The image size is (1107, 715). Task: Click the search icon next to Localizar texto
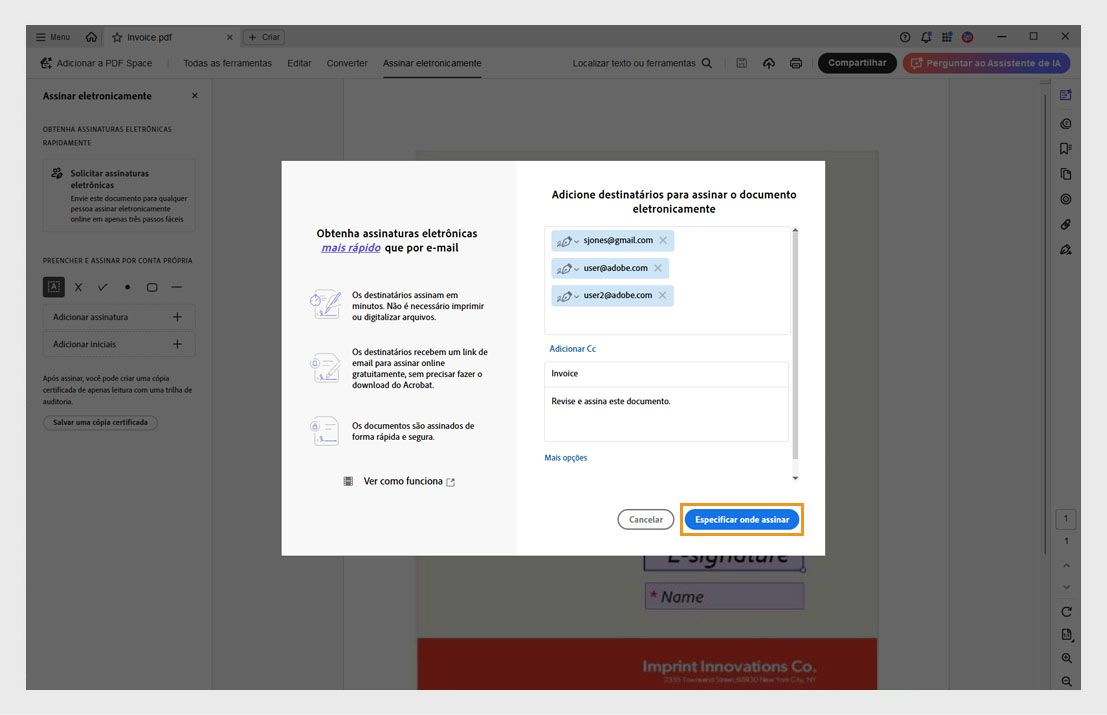coord(707,62)
